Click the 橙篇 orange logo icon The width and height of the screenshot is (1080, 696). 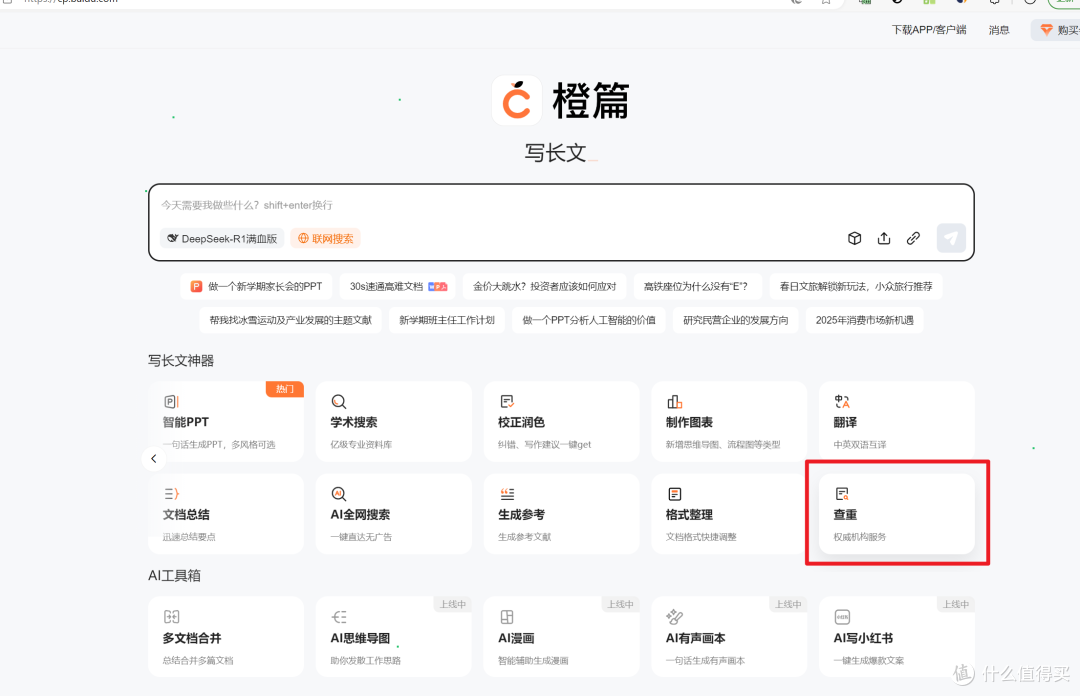click(x=517, y=101)
